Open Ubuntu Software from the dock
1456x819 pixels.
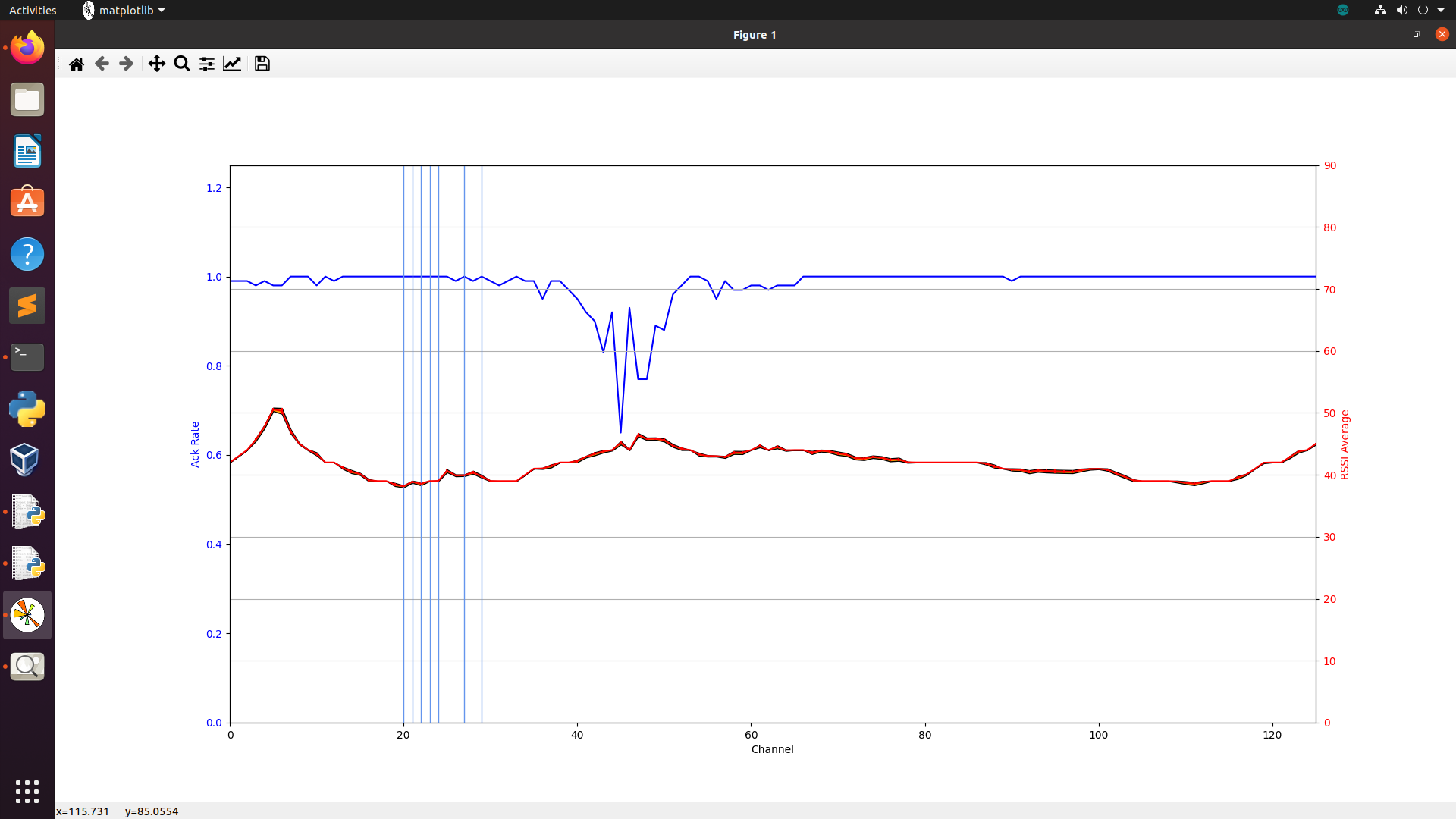(x=27, y=202)
